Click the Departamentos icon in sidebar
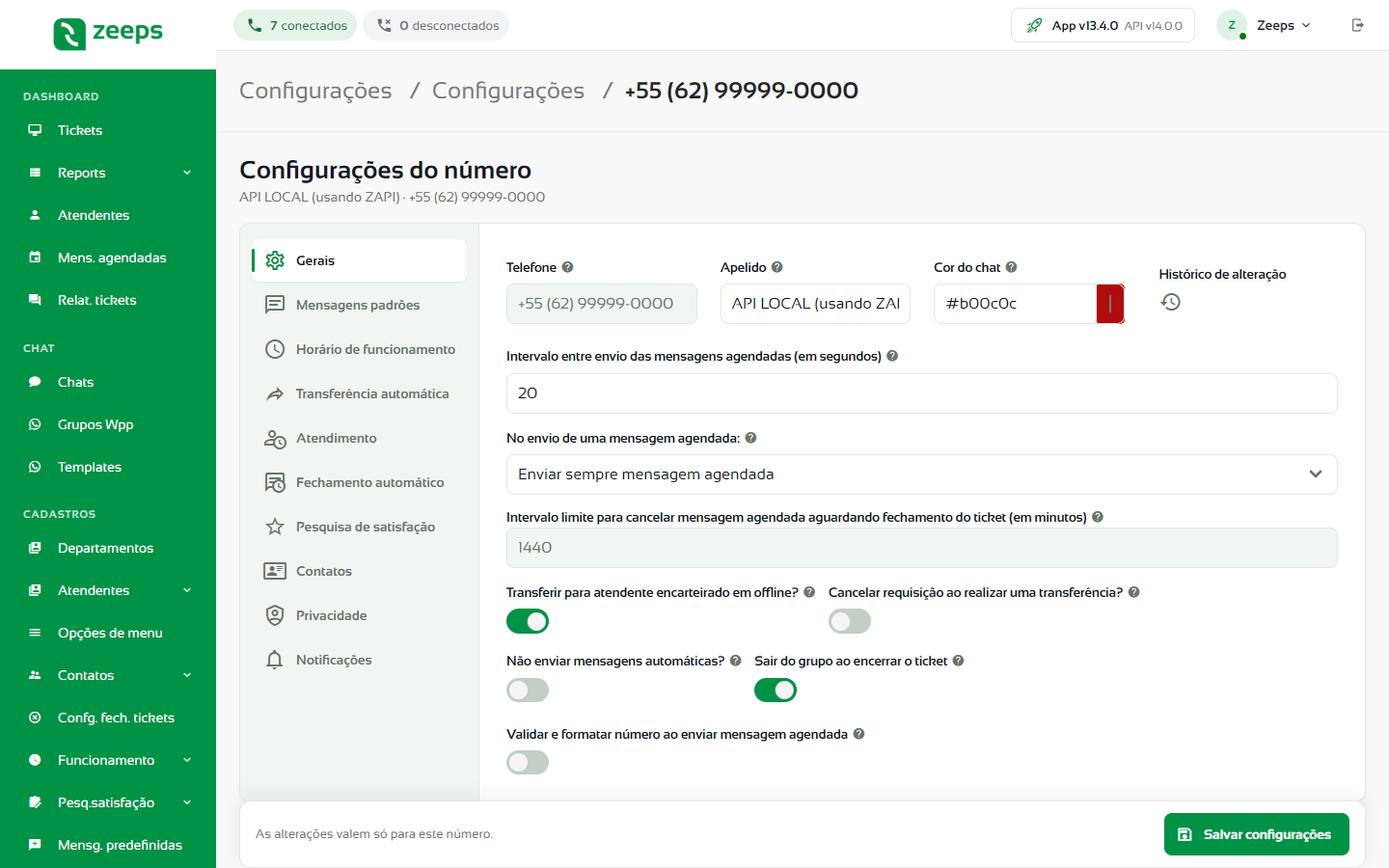The width and height of the screenshot is (1389, 868). pyautogui.click(x=35, y=548)
